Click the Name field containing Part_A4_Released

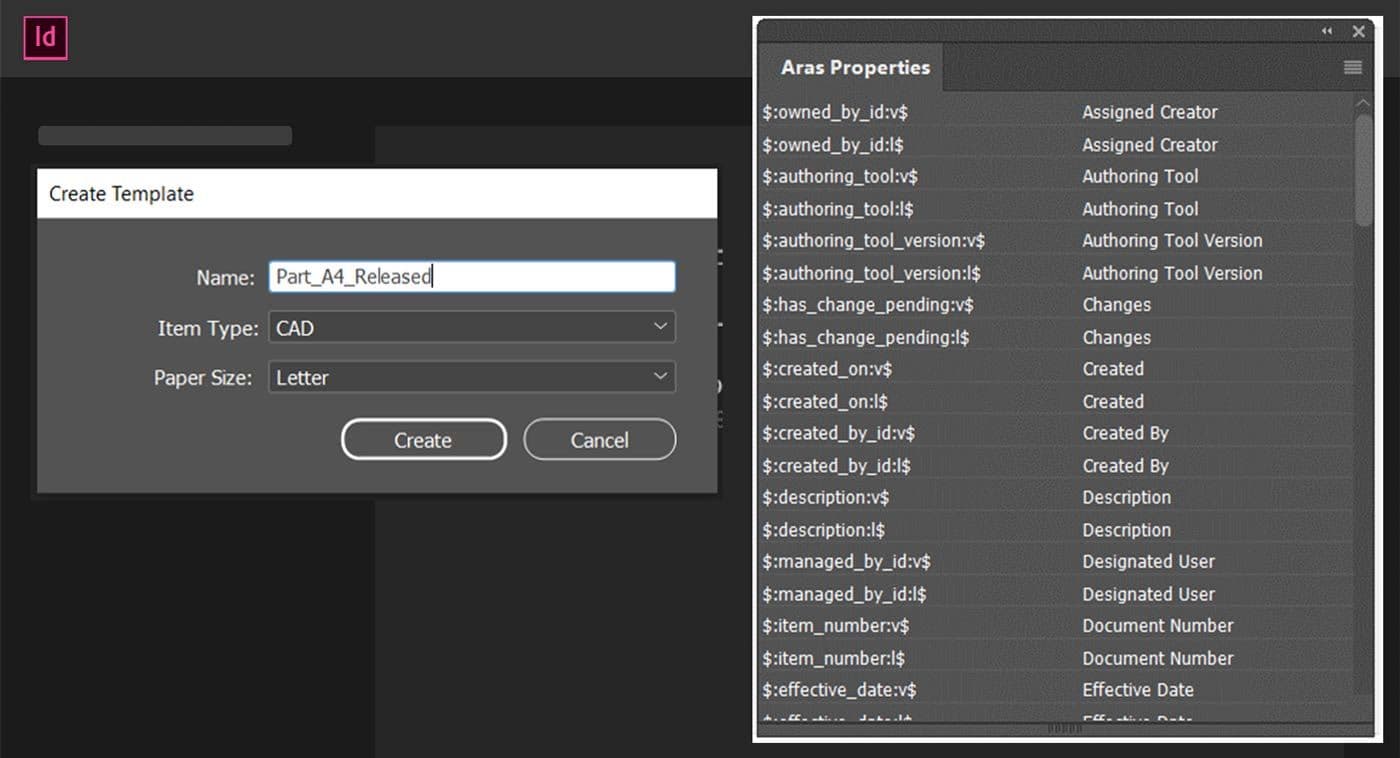[x=472, y=277]
